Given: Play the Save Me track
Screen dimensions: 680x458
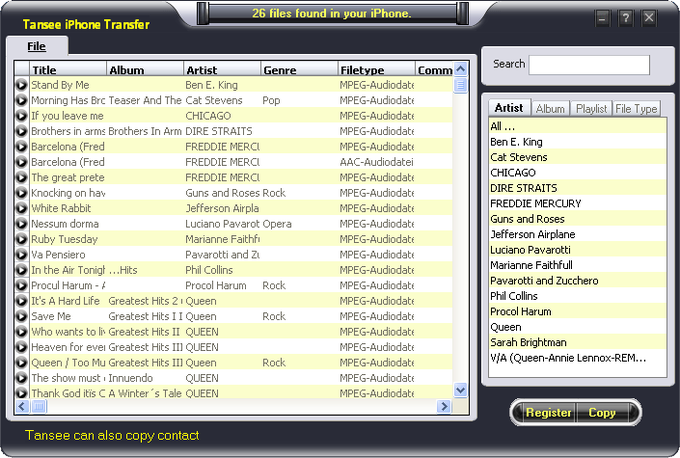Looking at the screenshot, I should [x=21, y=316].
